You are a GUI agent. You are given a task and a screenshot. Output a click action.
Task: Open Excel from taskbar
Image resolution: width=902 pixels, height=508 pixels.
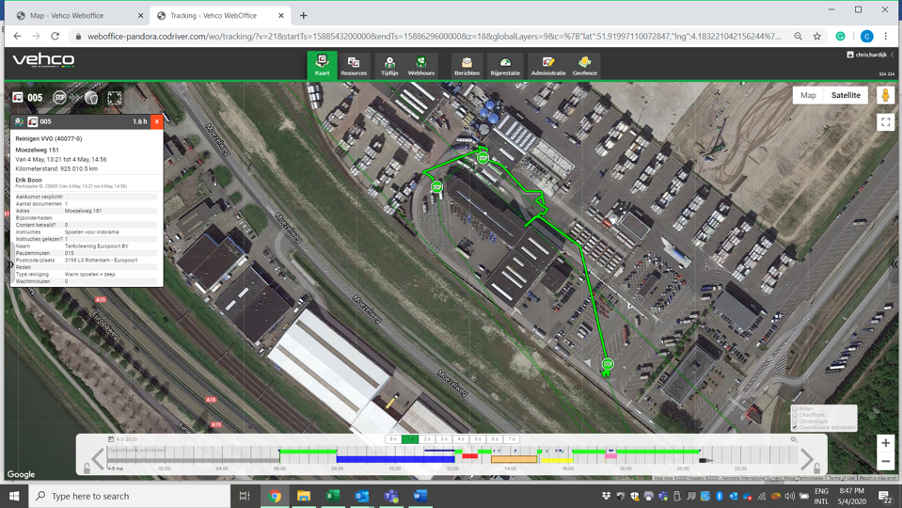click(x=332, y=496)
